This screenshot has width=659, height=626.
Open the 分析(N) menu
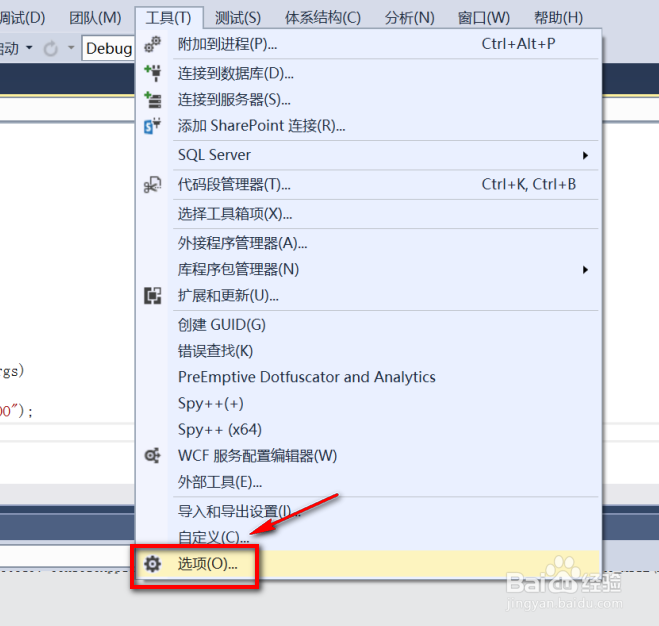[410, 18]
